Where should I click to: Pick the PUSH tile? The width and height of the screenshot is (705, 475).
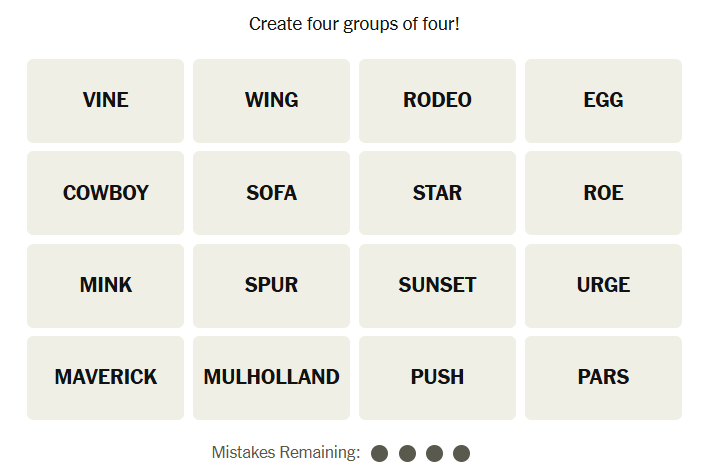(x=437, y=377)
